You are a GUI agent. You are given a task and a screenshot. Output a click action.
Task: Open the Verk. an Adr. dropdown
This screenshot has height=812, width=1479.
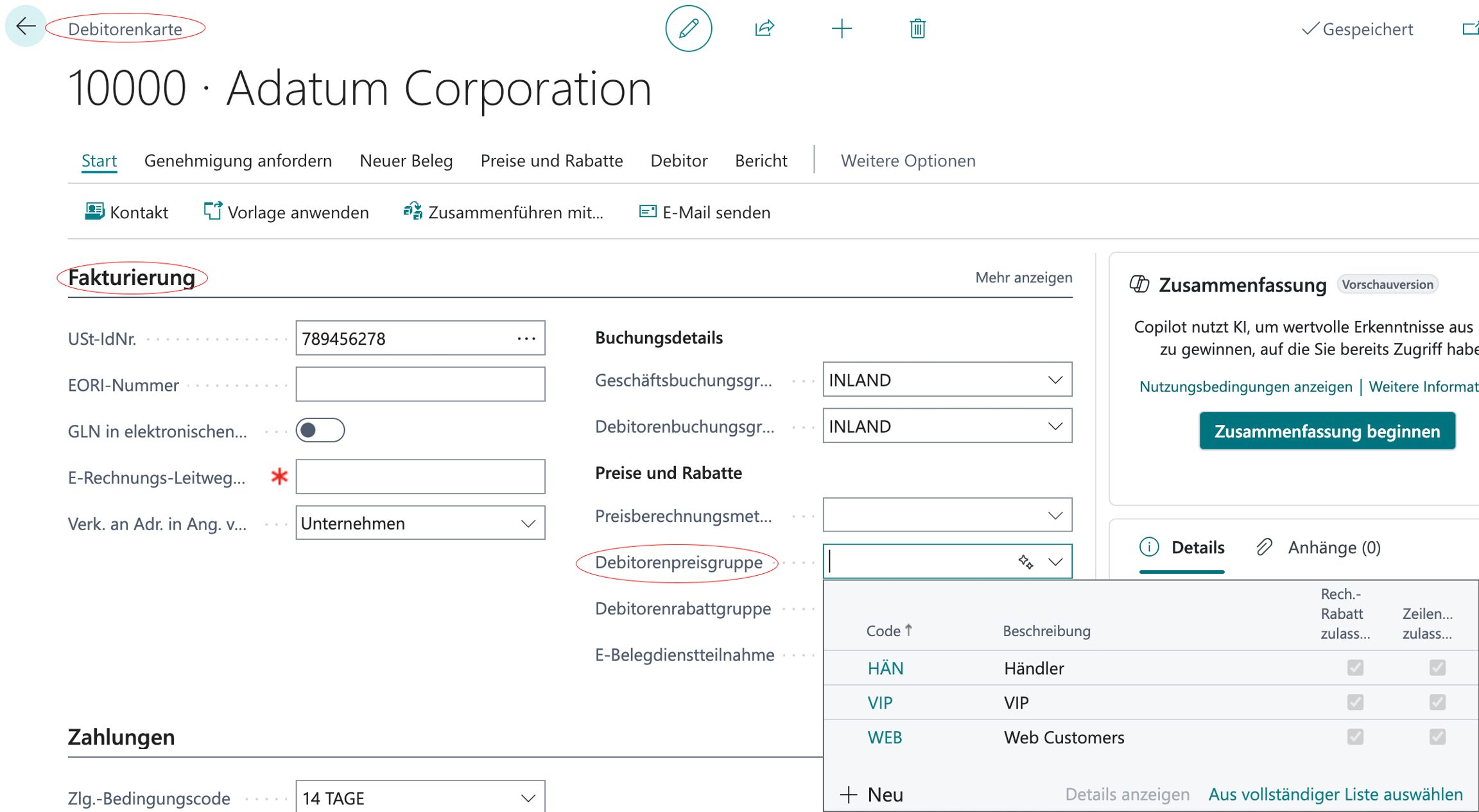(x=528, y=524)
